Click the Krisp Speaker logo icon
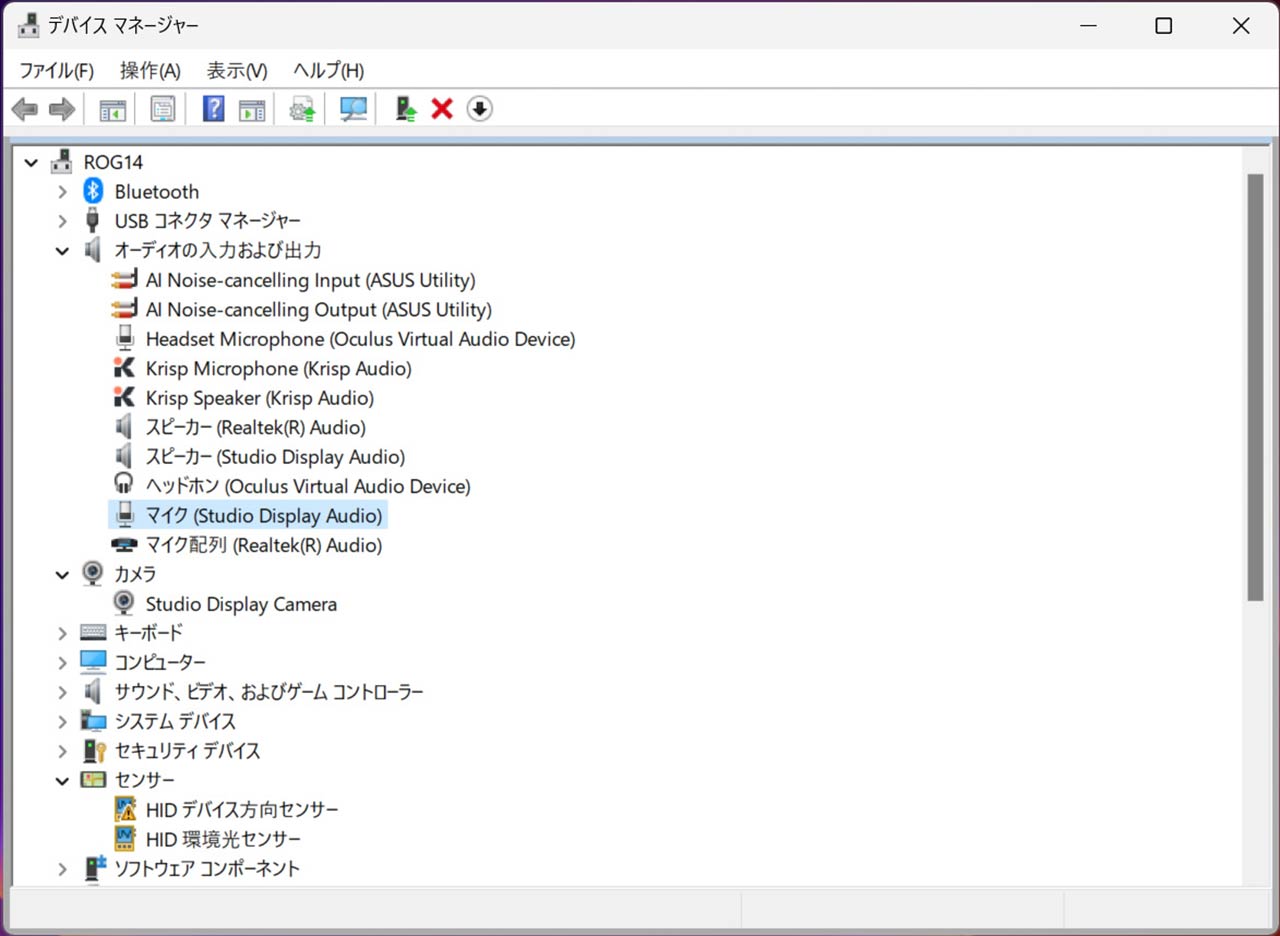 124,398
